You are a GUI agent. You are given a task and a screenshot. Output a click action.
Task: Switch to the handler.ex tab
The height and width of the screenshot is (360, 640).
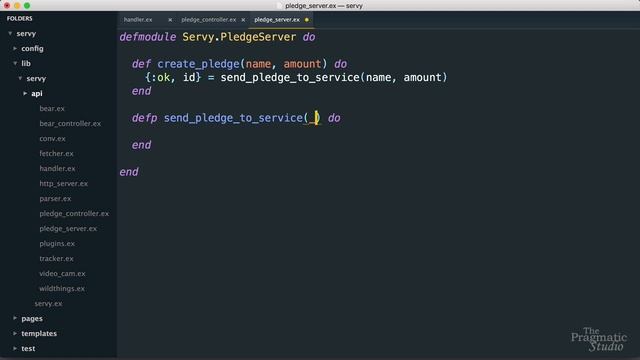click(x=138, y=20)
